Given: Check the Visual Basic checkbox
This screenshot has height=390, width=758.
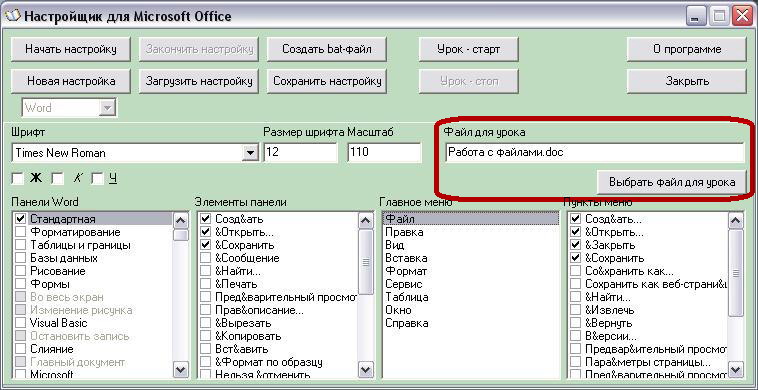Looking at the screenshot, I should pos(20,323).
